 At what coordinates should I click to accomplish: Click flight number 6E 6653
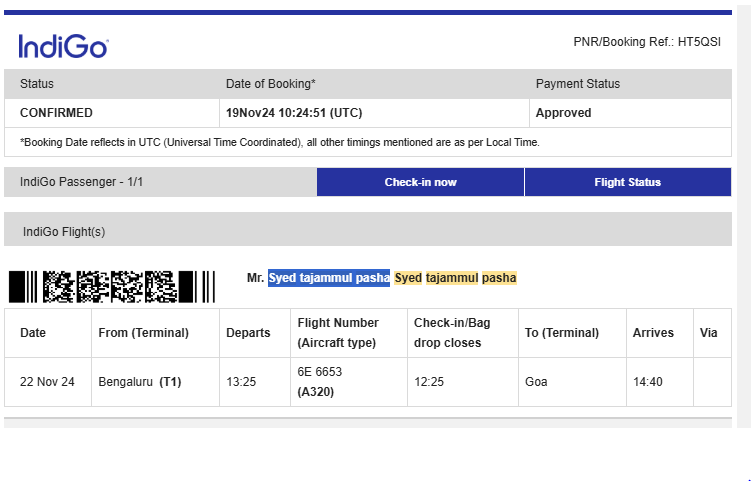coord(319,372)
